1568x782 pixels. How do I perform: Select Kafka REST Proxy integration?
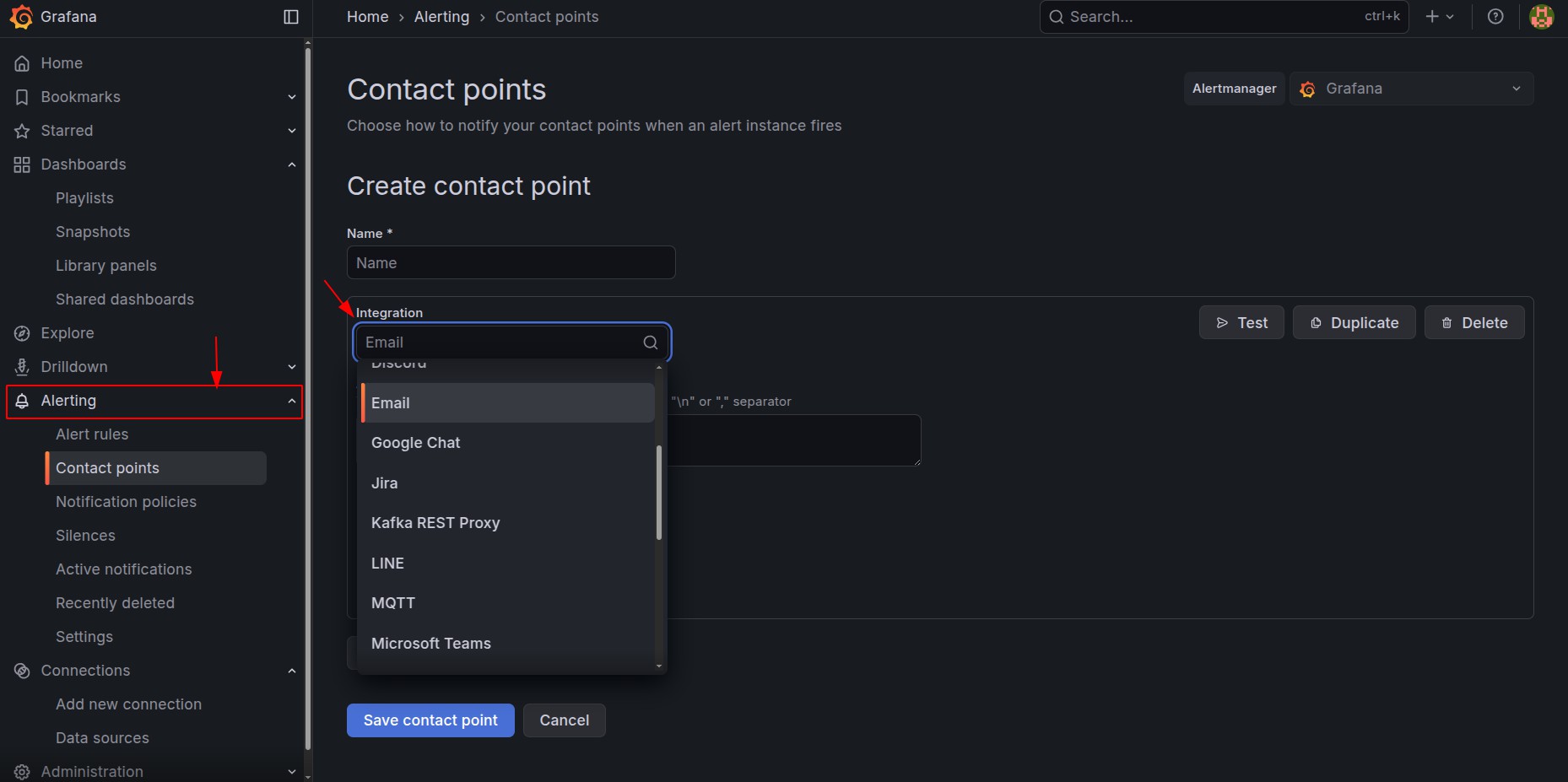click(435, 523)
